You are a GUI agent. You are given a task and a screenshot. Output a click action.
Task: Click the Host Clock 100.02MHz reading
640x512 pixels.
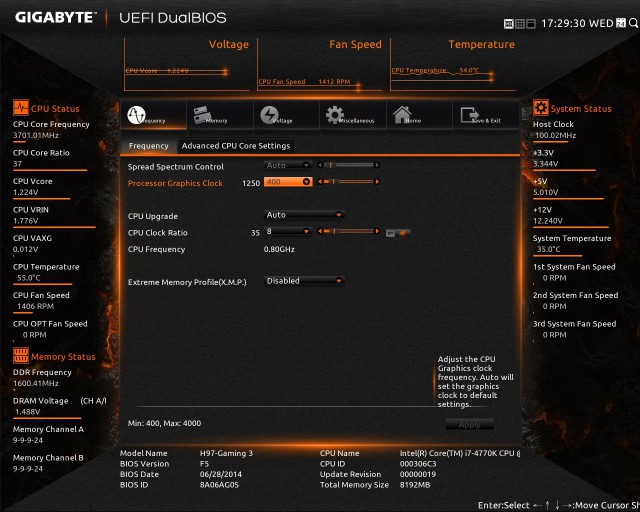point(555,135)
